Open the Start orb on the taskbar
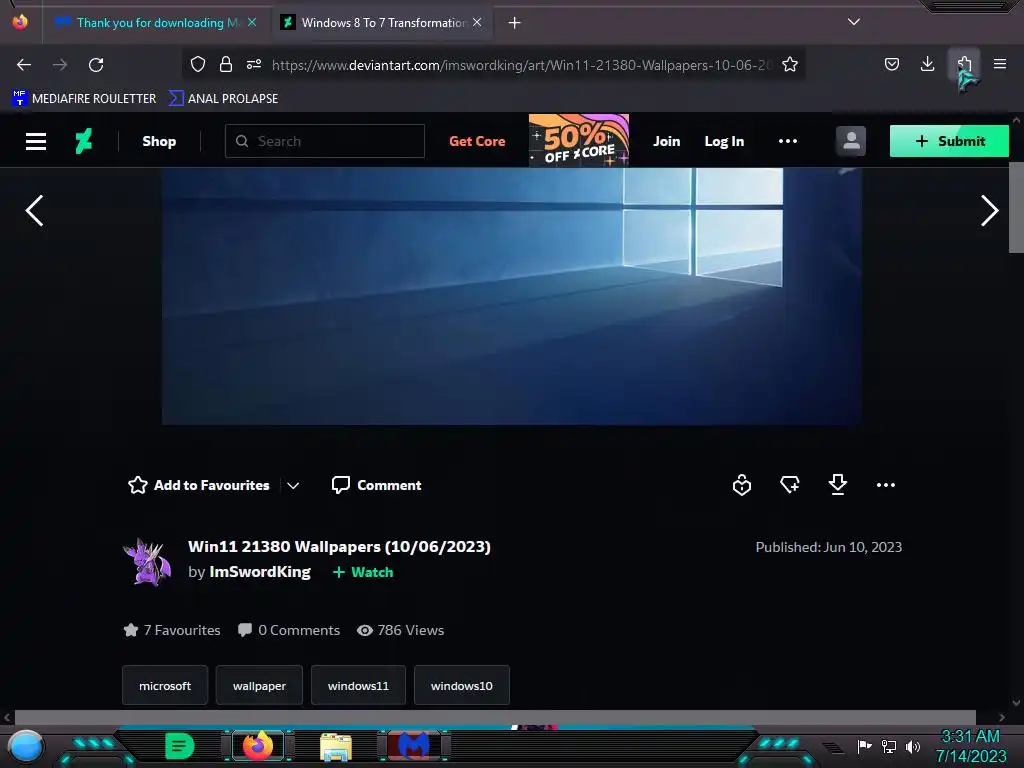 click(x=26, y=746)
